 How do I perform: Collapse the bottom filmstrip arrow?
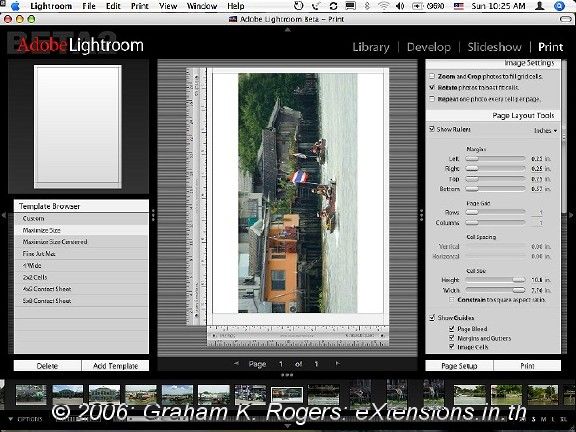[288, 426]
